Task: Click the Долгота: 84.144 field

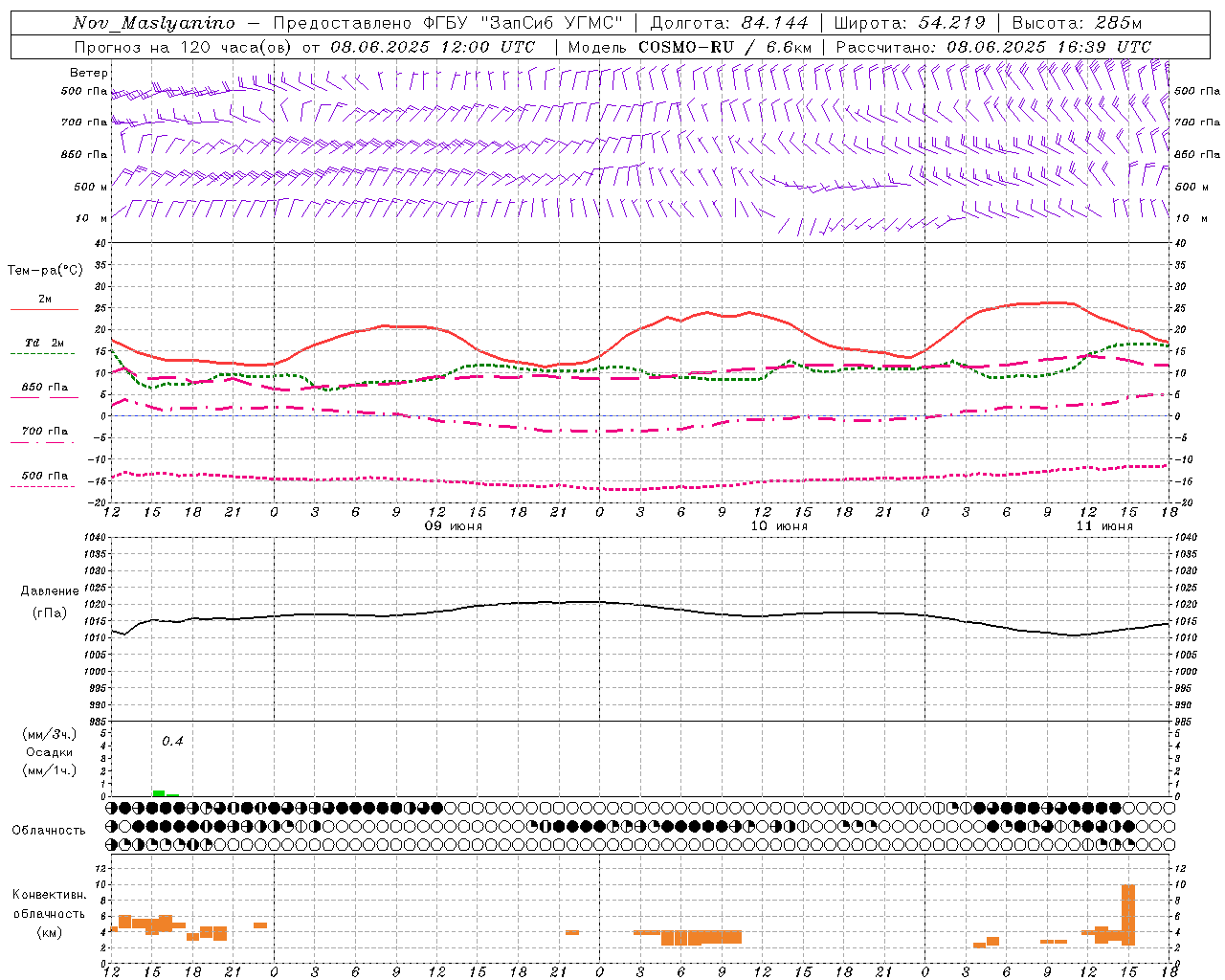Action: tap(729, 23)
